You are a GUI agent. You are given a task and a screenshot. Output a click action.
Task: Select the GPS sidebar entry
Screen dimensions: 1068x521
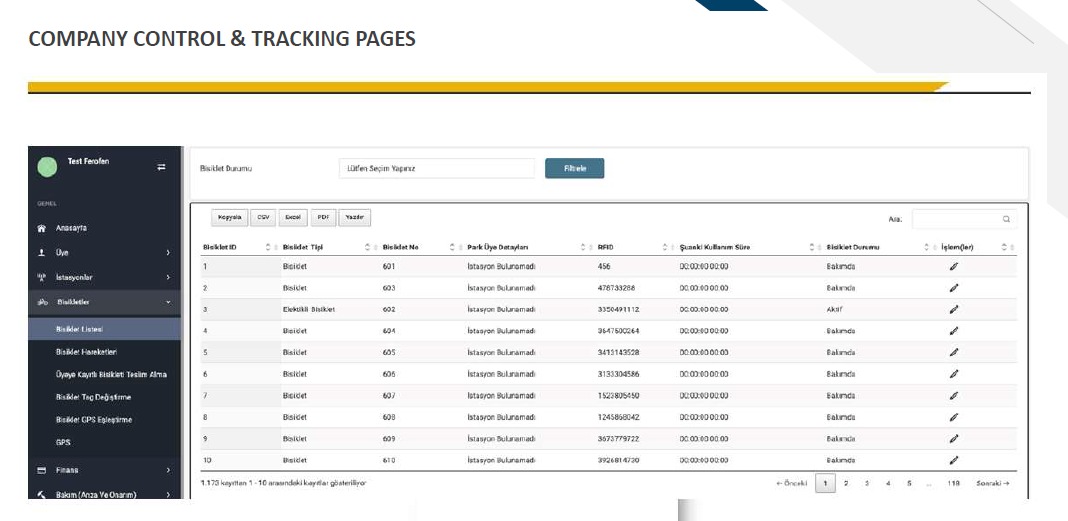point(63,443)
